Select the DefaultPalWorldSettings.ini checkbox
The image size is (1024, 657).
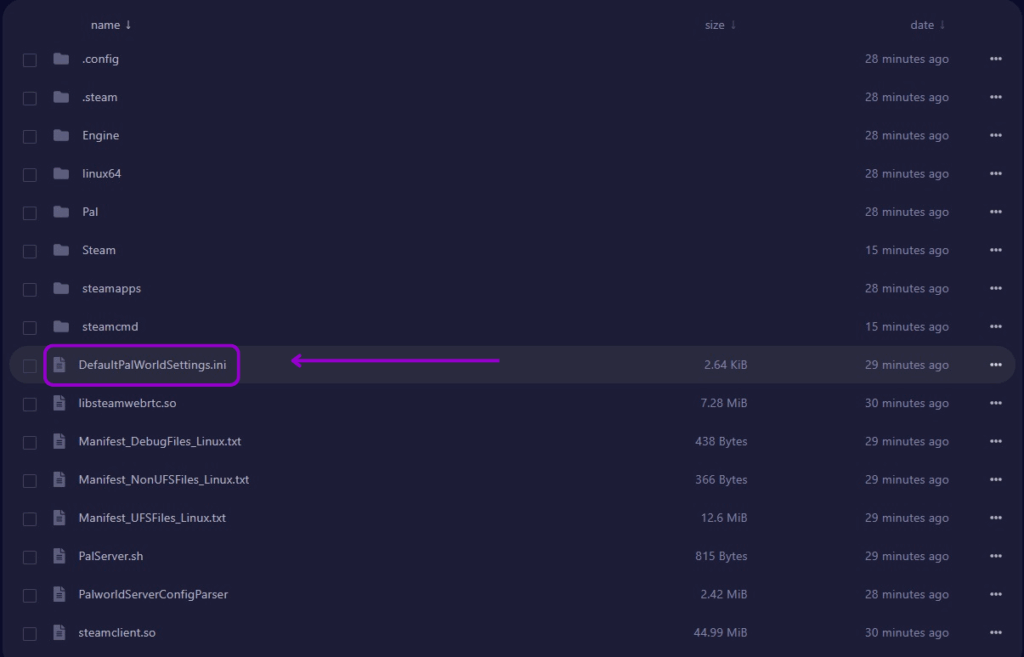tap(29, 366)
